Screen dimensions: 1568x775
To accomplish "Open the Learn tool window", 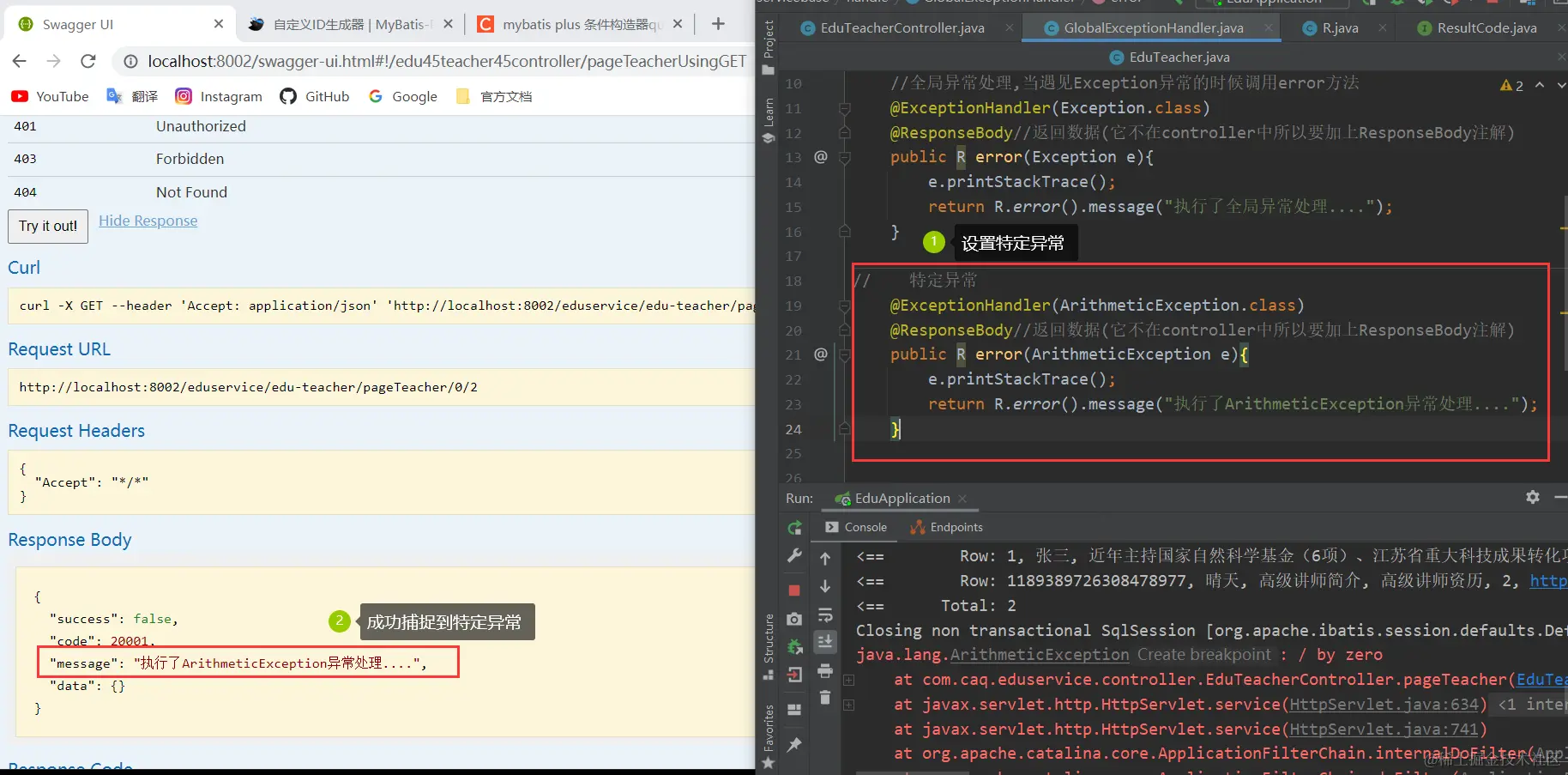I will tap(769, 120).
